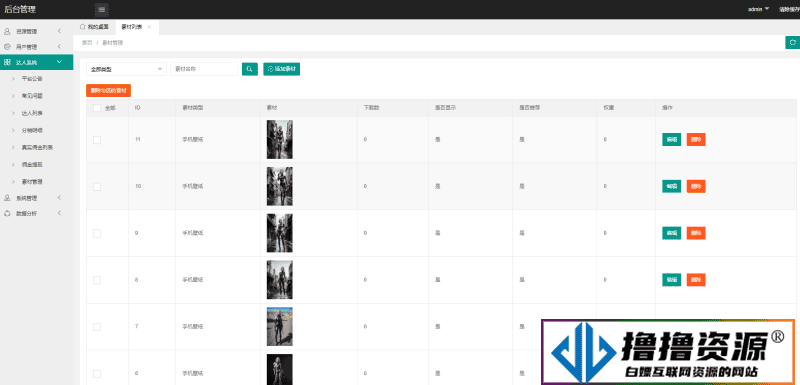Open 真实佣金列表 in the sidebar
This screenshot has height=385, width=800.
37,147
